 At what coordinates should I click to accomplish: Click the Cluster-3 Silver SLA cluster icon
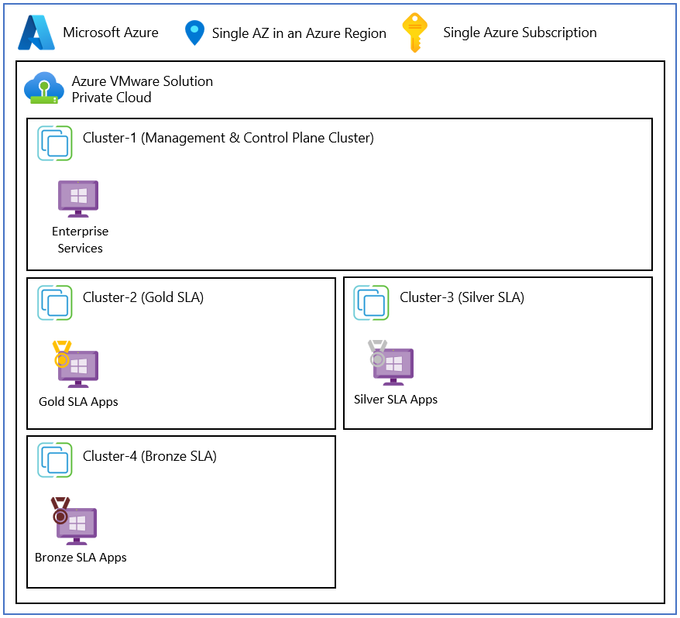[371, 303]
